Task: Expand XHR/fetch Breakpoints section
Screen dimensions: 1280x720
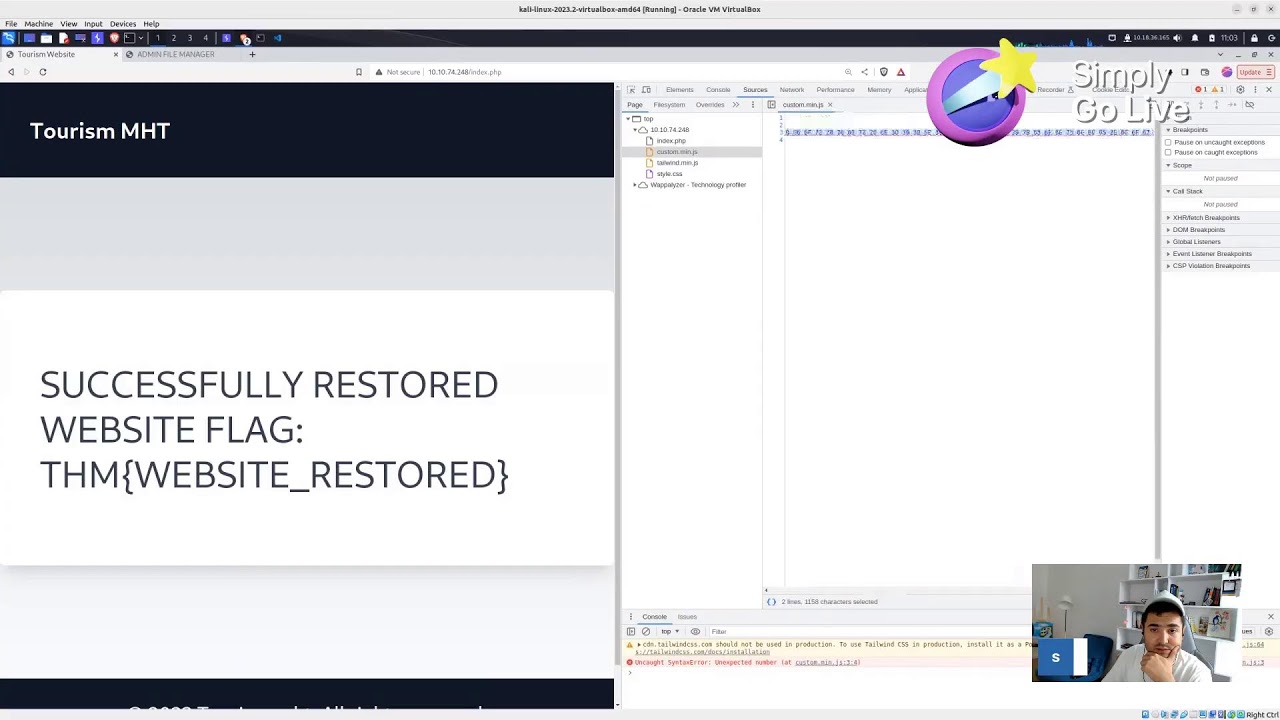Action: pos(1205,218)
